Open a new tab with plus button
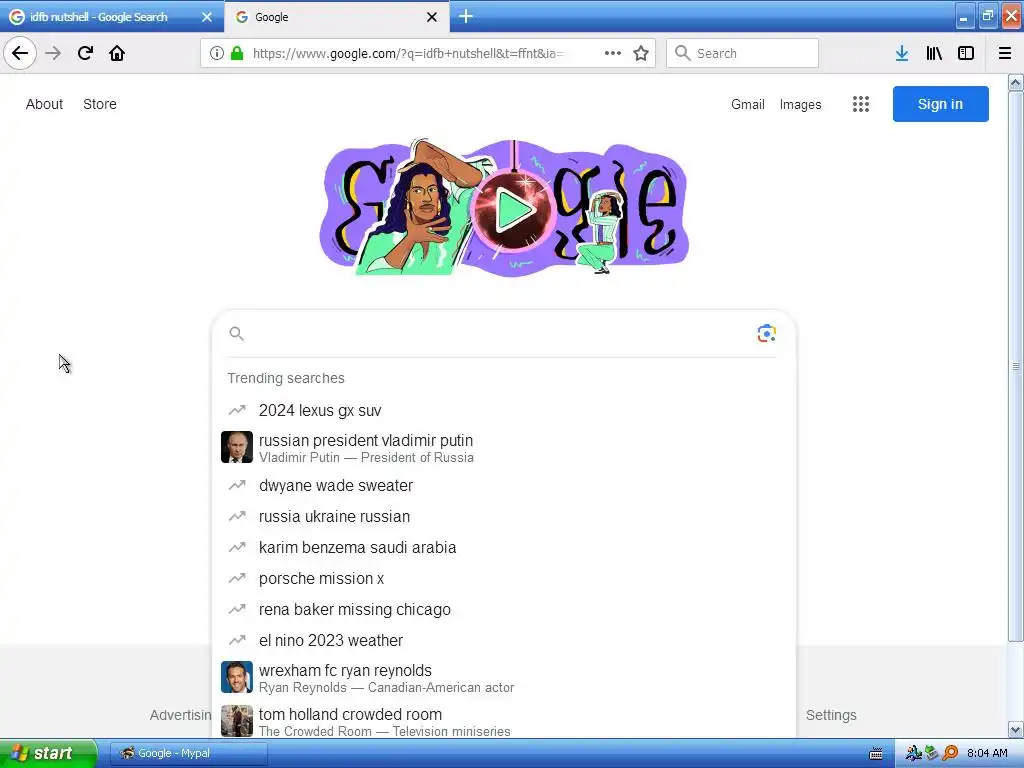This screenshot has width=1024, height=768. (466, 16)
